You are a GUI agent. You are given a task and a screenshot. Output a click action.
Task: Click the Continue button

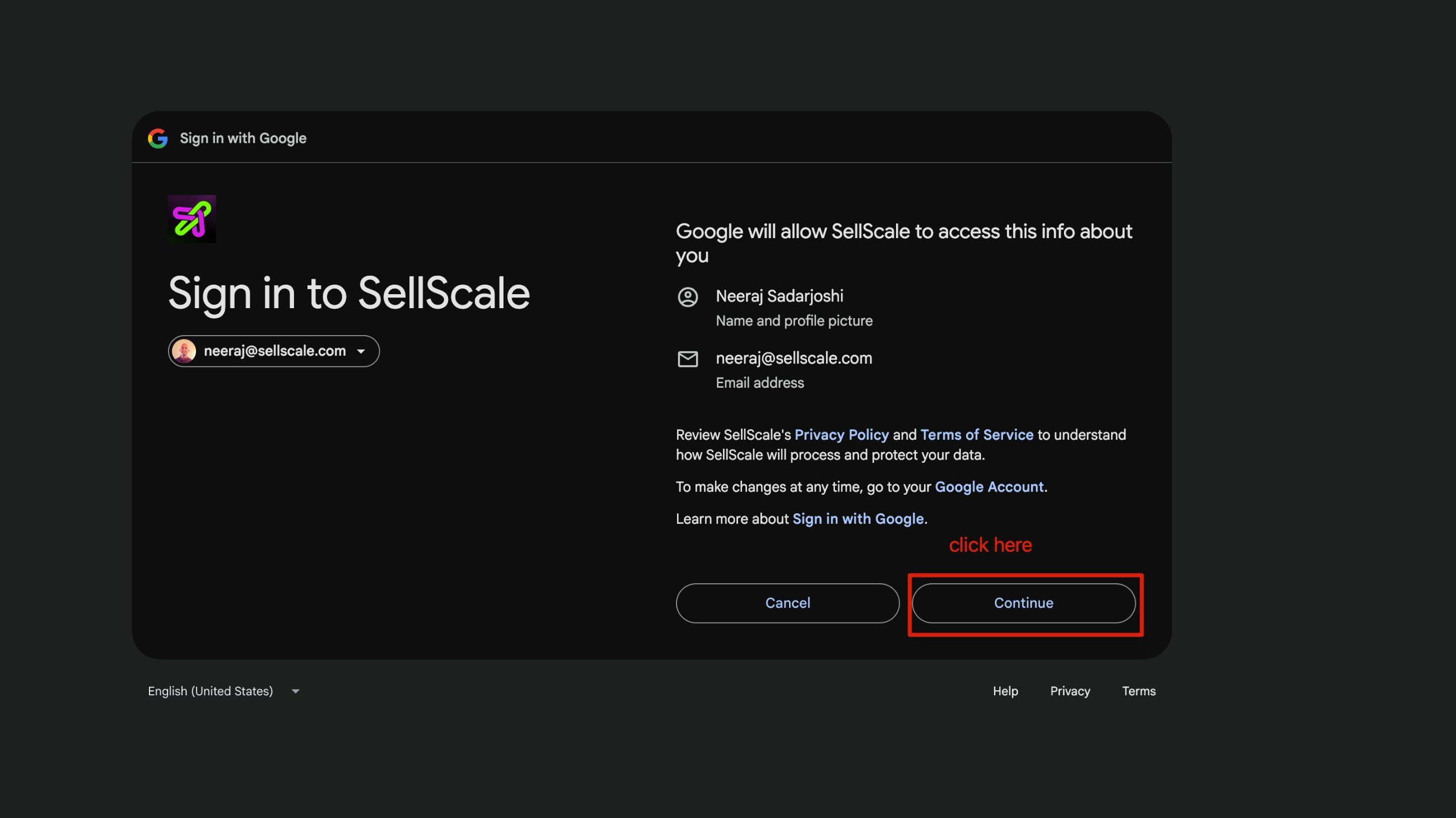pos(1024,603)
